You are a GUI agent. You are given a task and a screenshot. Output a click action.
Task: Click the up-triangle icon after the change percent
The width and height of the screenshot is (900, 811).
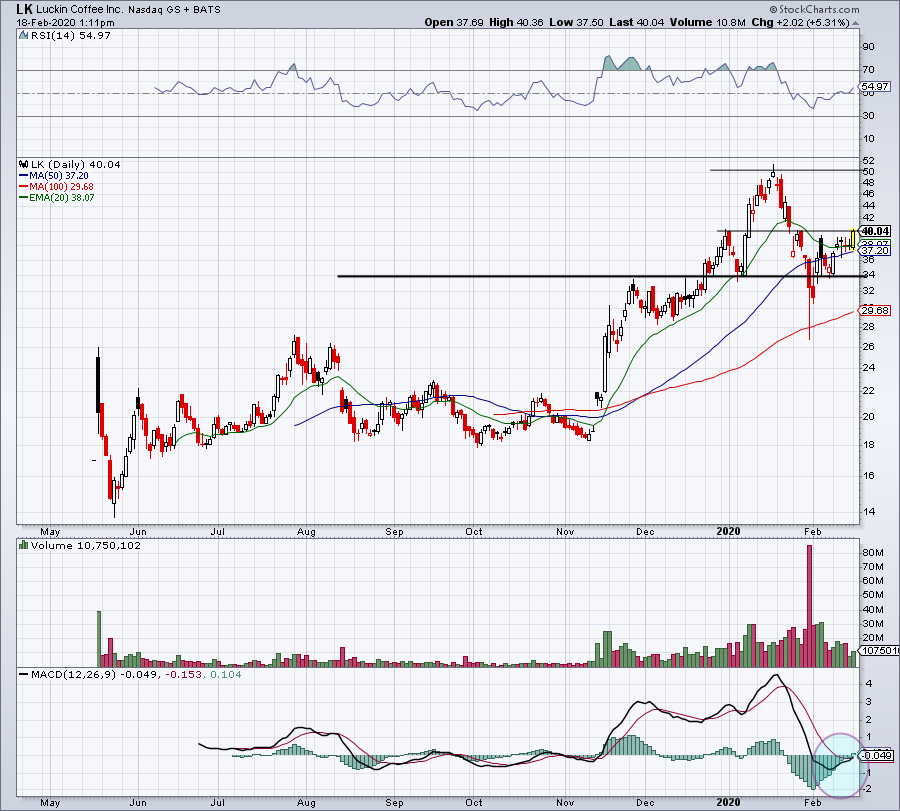[x=855, y=24]
